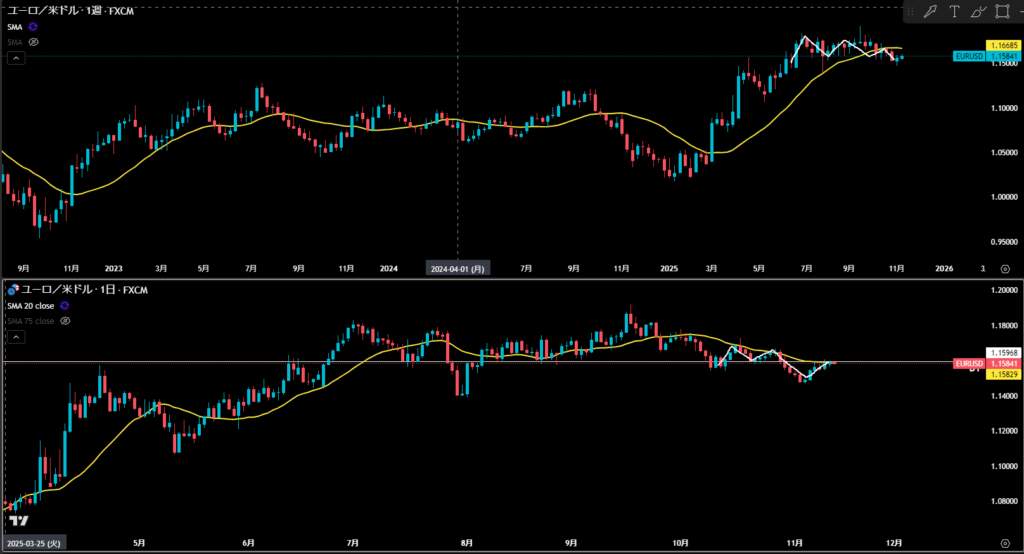Click the cyan EURUSD price label on weekly chart
This screenshot has width=1024, height=554.
click(967, 57)
